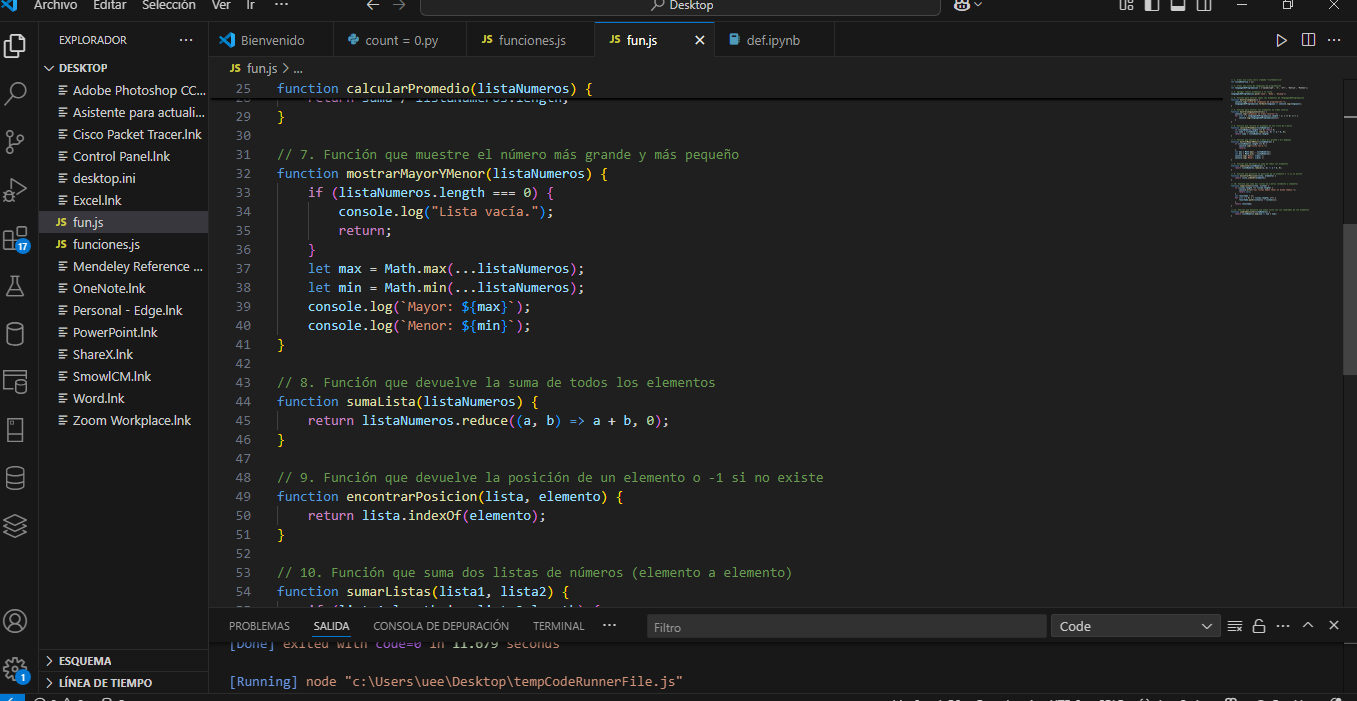Select Cisco Packet Tracer.lnk file
This screenshot has height=701, width=1357.
[x=123, y=134]
